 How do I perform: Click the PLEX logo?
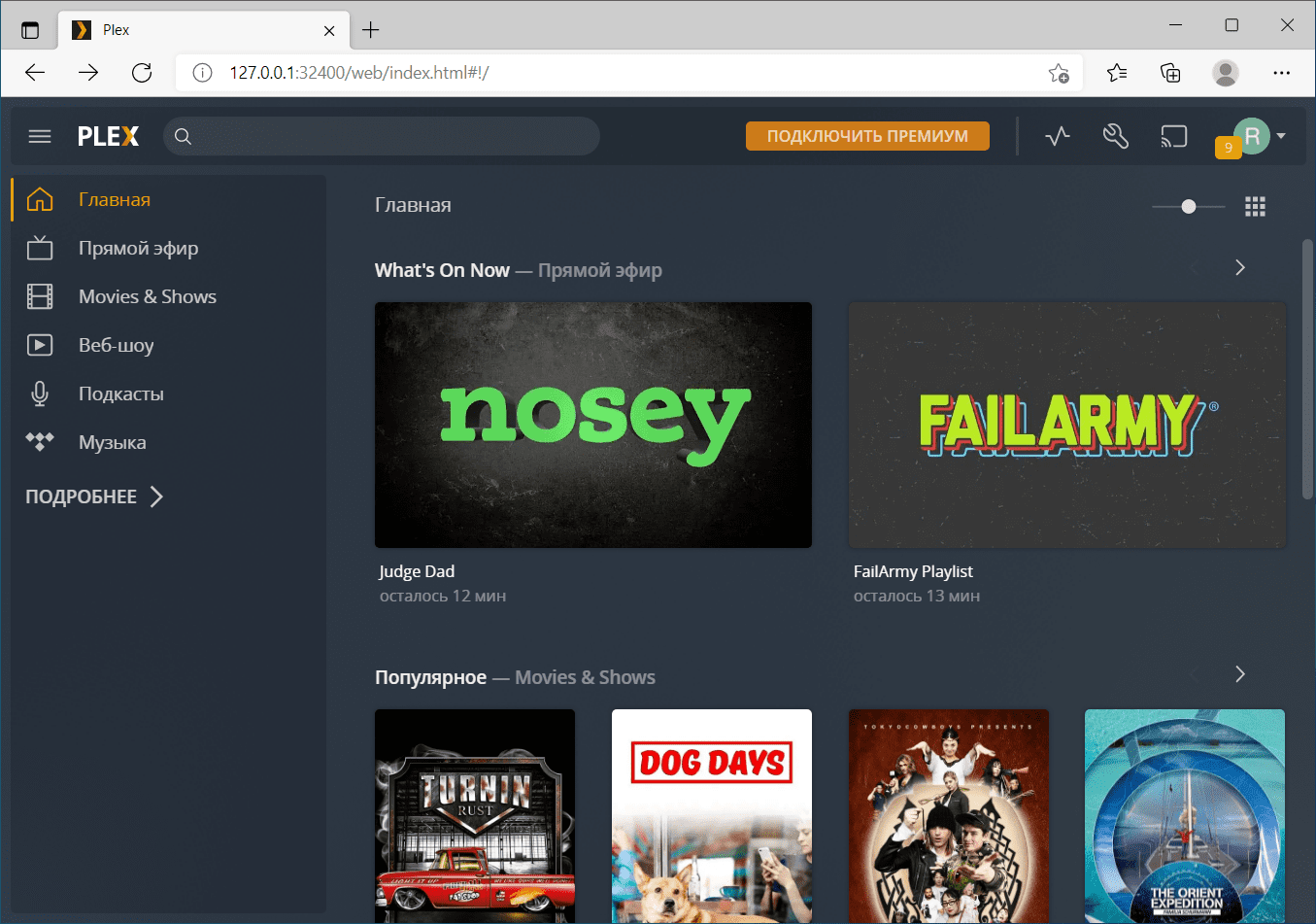pos(109,136)
